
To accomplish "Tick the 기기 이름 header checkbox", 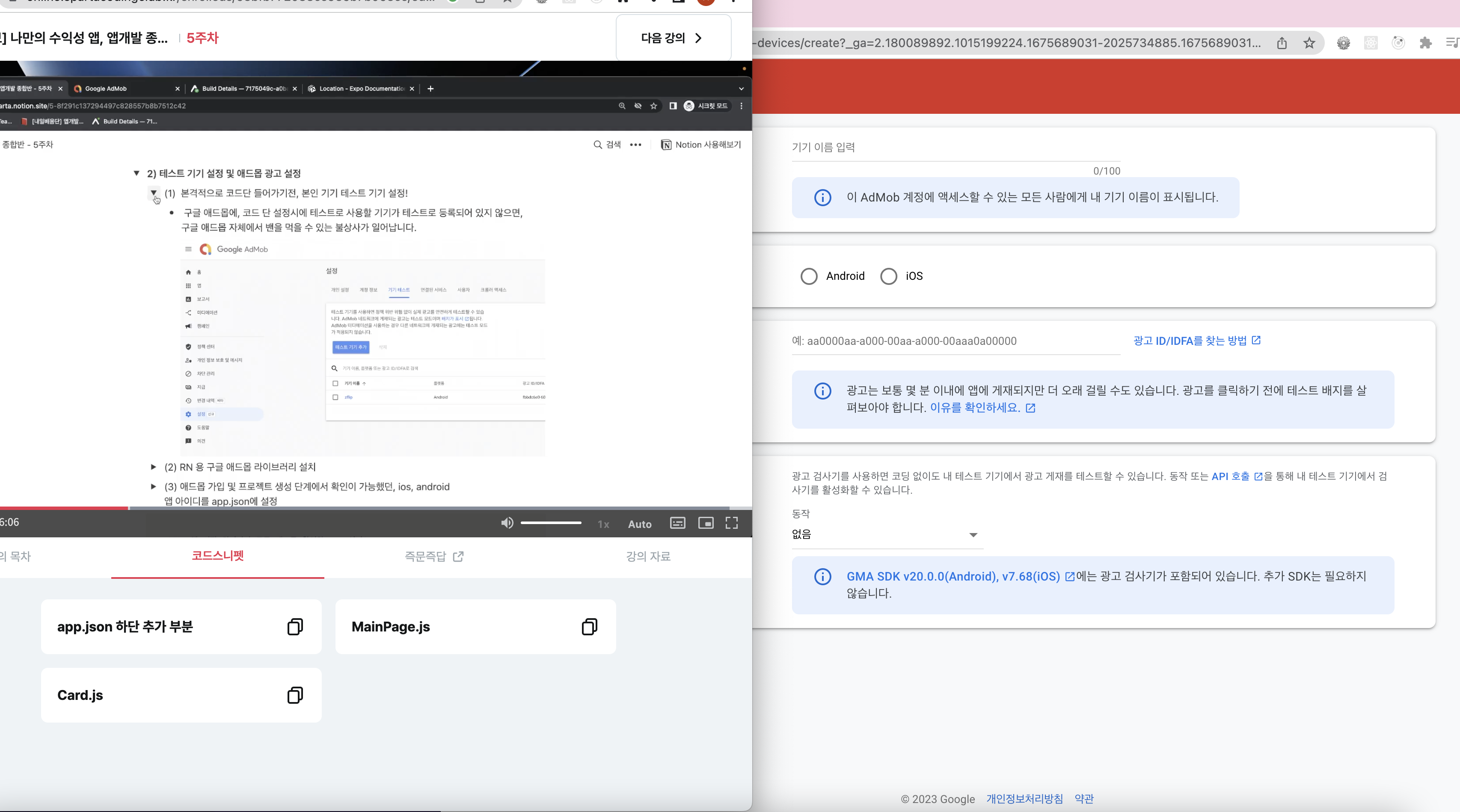I will (335, 384).
